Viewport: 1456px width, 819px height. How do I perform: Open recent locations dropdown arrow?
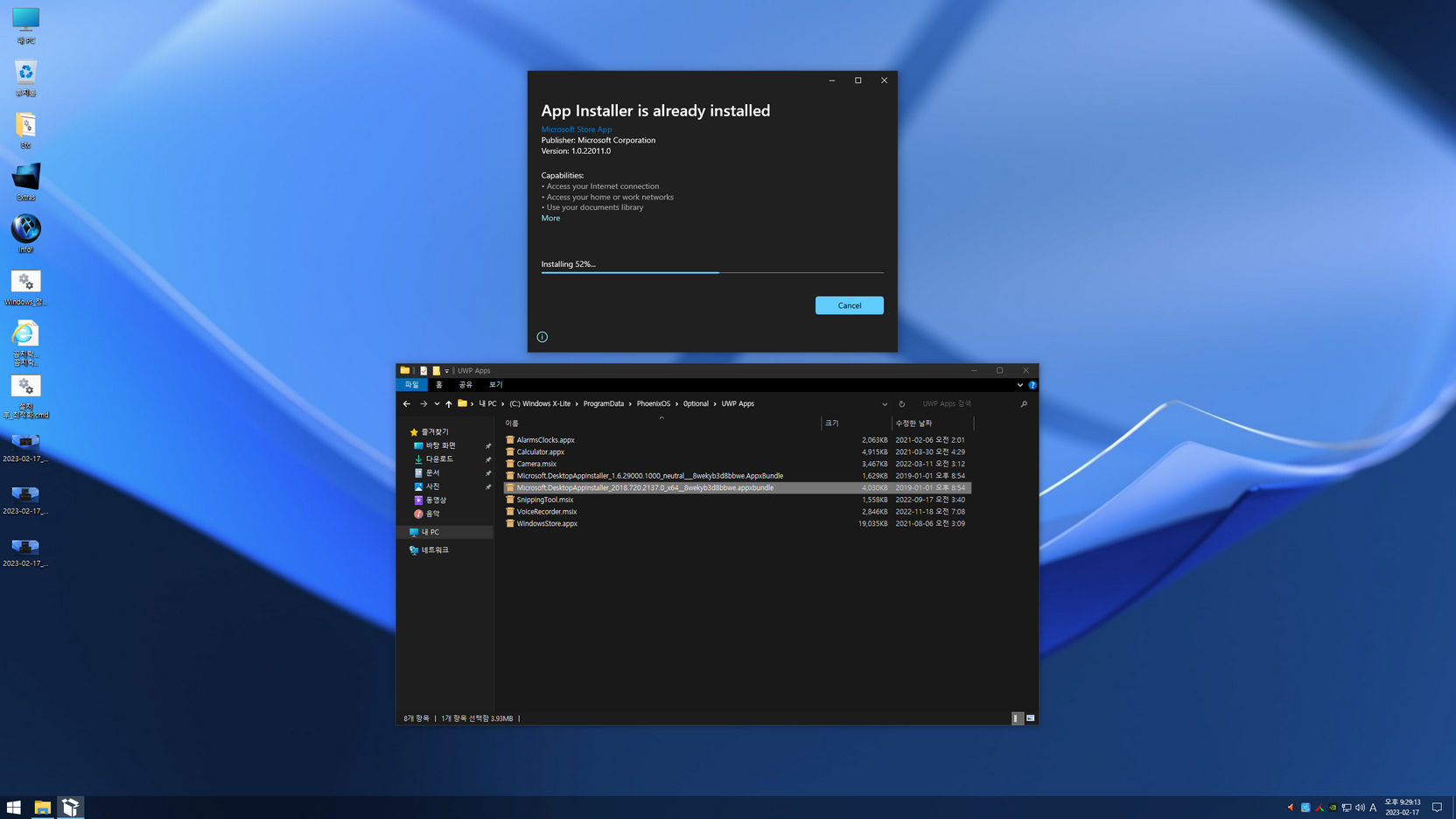[437, 404]
